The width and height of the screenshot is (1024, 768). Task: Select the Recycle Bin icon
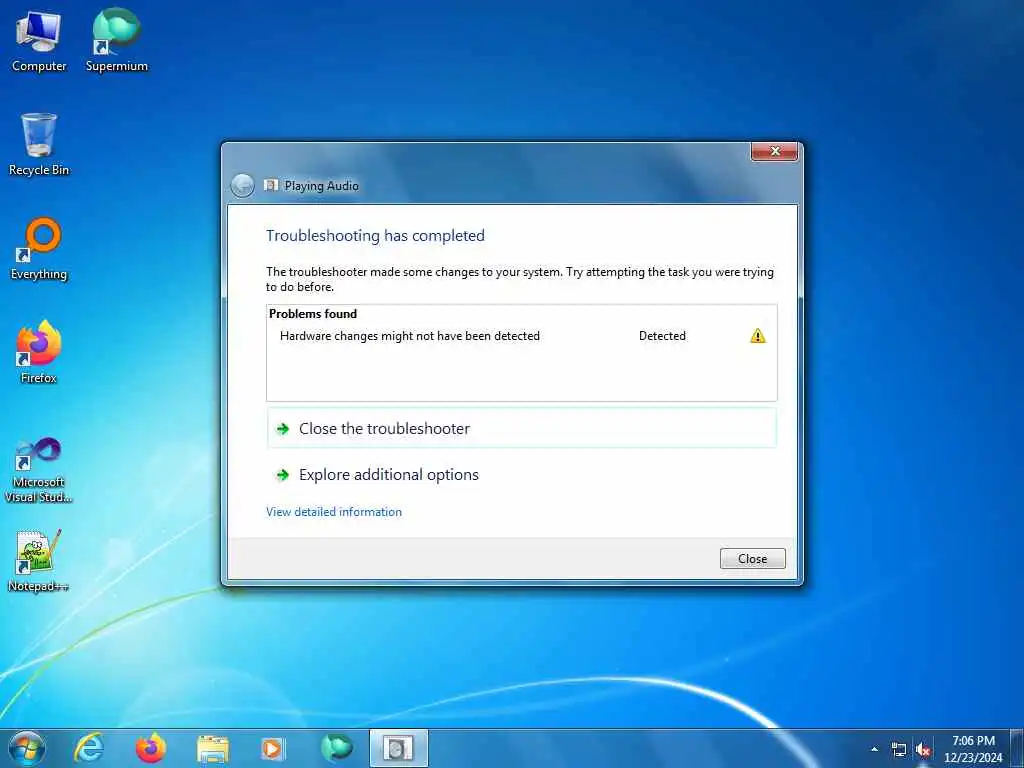point(39,144)
